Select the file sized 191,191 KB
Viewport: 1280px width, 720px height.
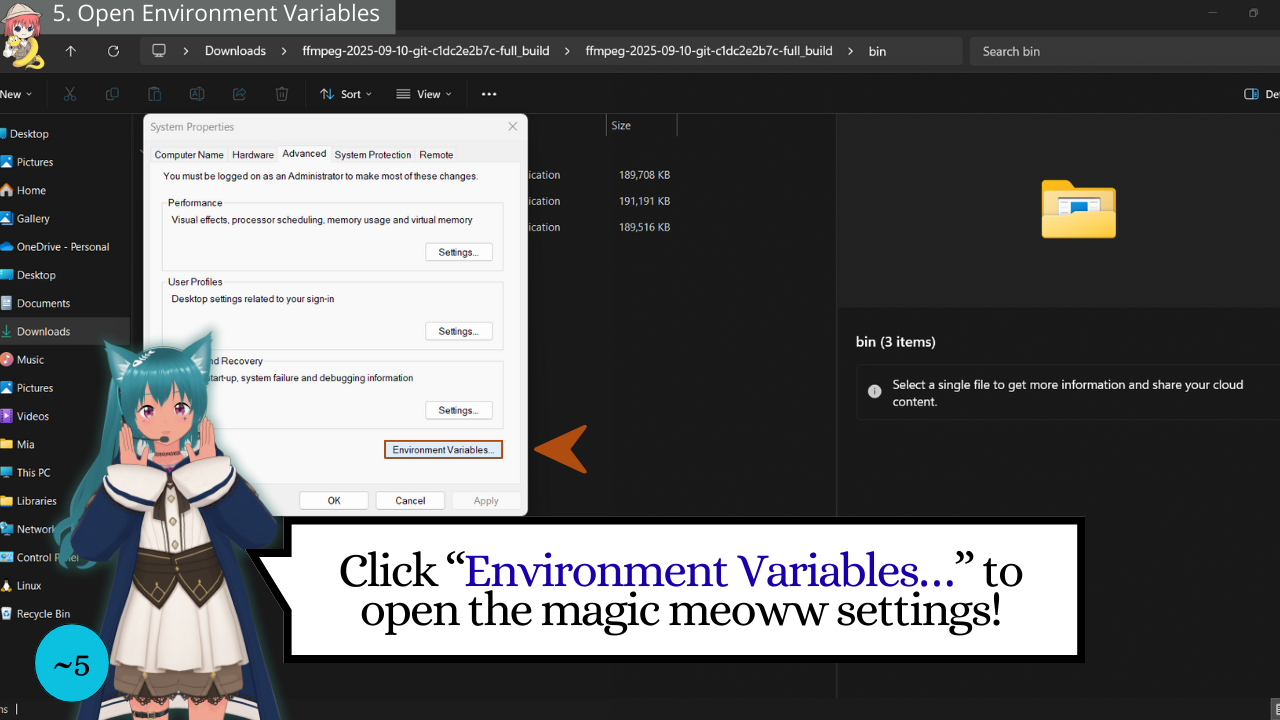tap(644, 201)
